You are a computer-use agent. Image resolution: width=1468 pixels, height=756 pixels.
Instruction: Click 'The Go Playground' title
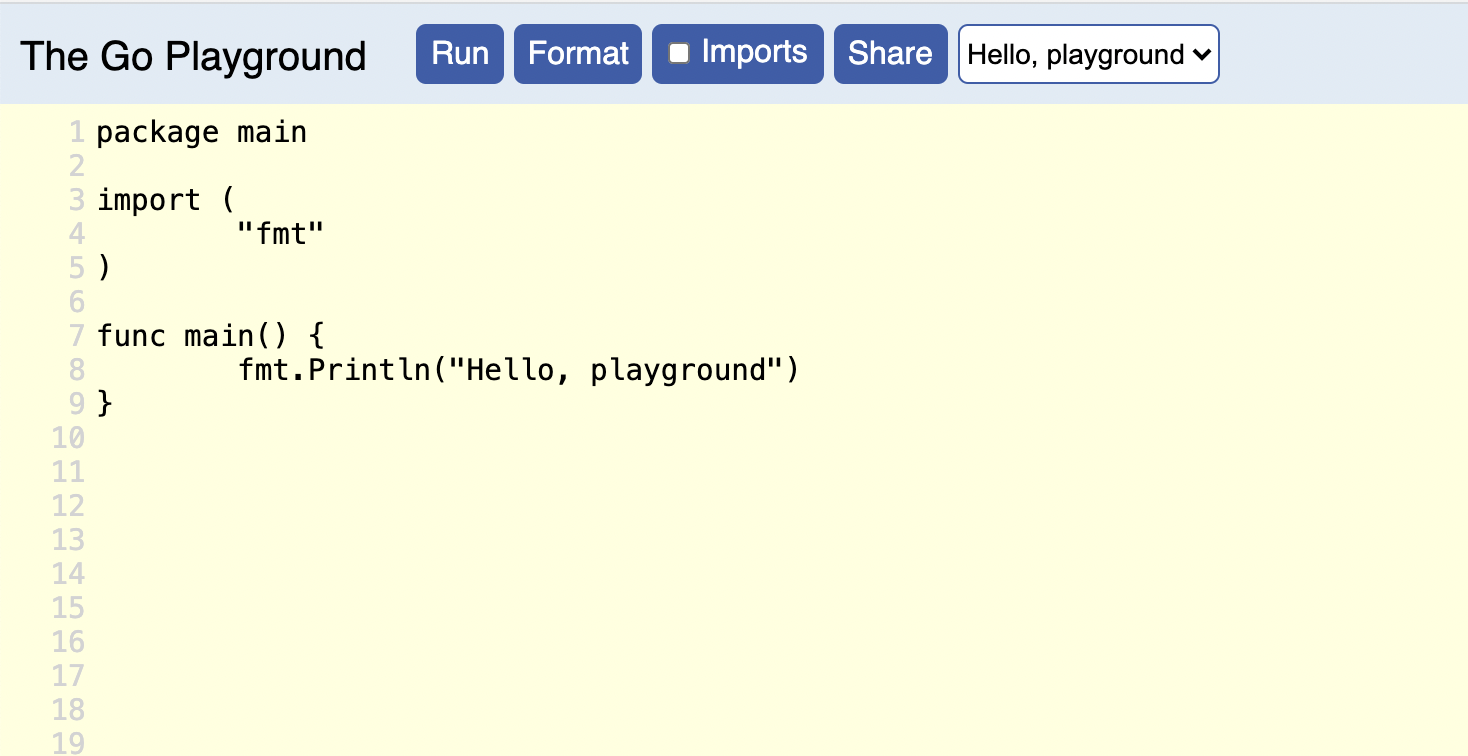(x=193, y=56)
